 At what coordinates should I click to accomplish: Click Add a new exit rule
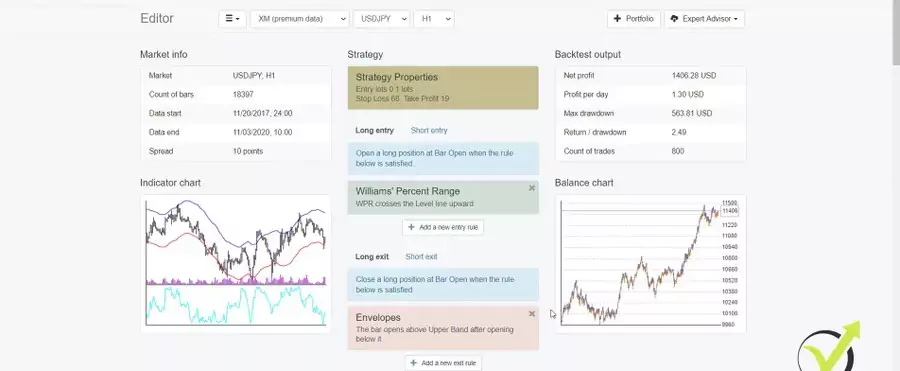(x=443, y=363)
